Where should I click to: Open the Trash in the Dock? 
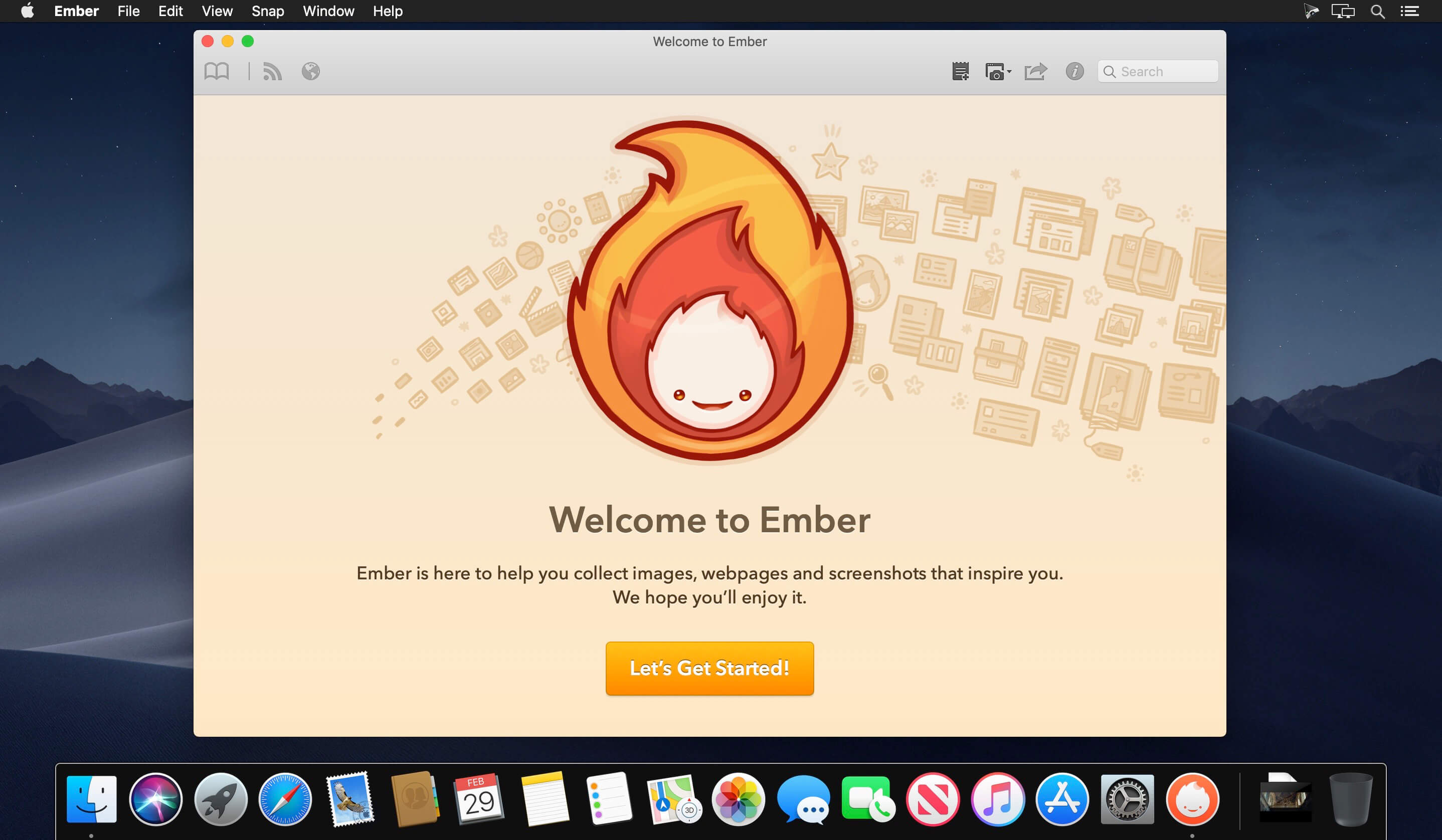(x=1350, y=799)
